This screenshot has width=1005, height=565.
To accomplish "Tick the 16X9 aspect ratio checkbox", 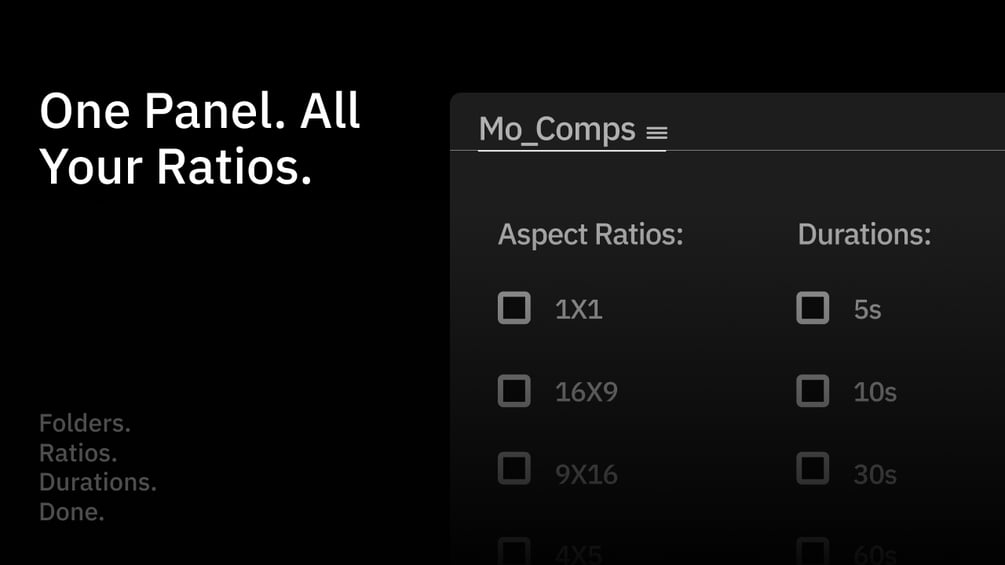I will click(514, 390).
